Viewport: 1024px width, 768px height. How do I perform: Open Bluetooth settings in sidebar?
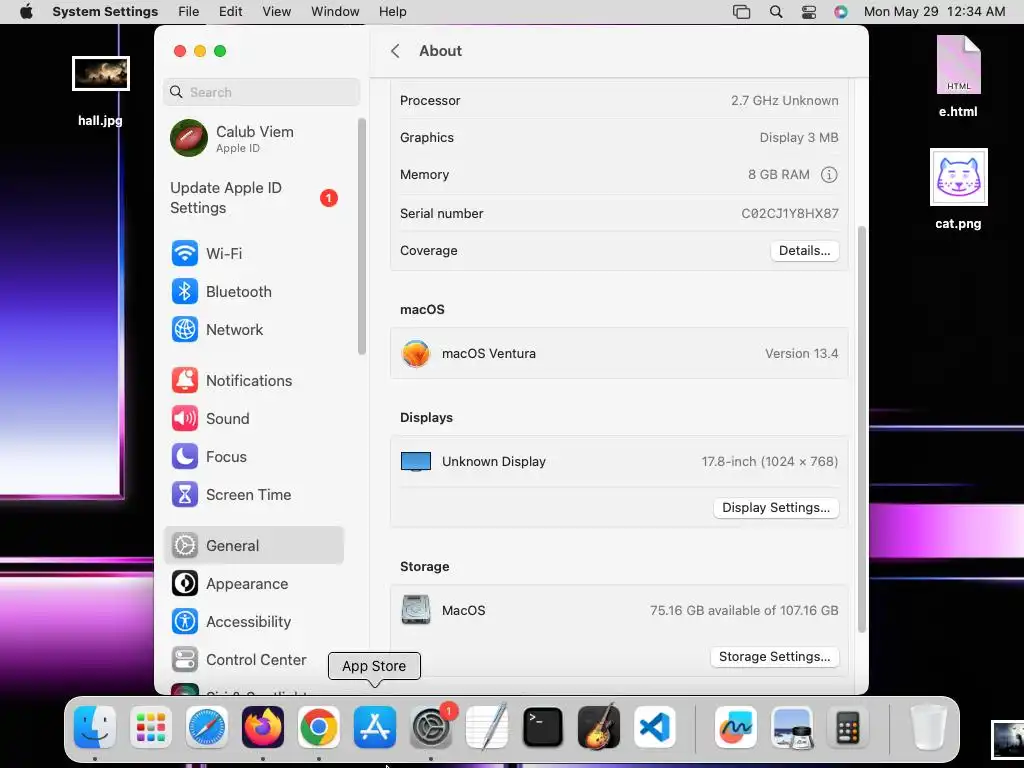[253, 291]
